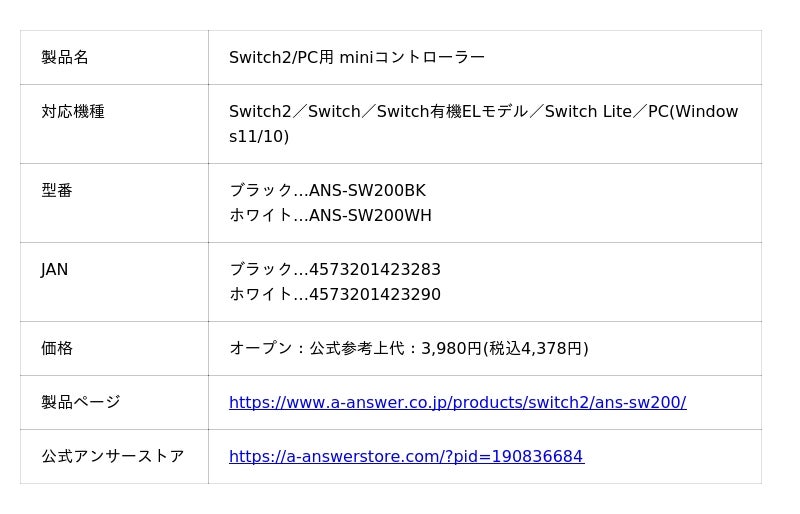This screenshot has height=514, width=800.
Task: Click the white model number ANS-SW200WH
Action: point(370,215)
